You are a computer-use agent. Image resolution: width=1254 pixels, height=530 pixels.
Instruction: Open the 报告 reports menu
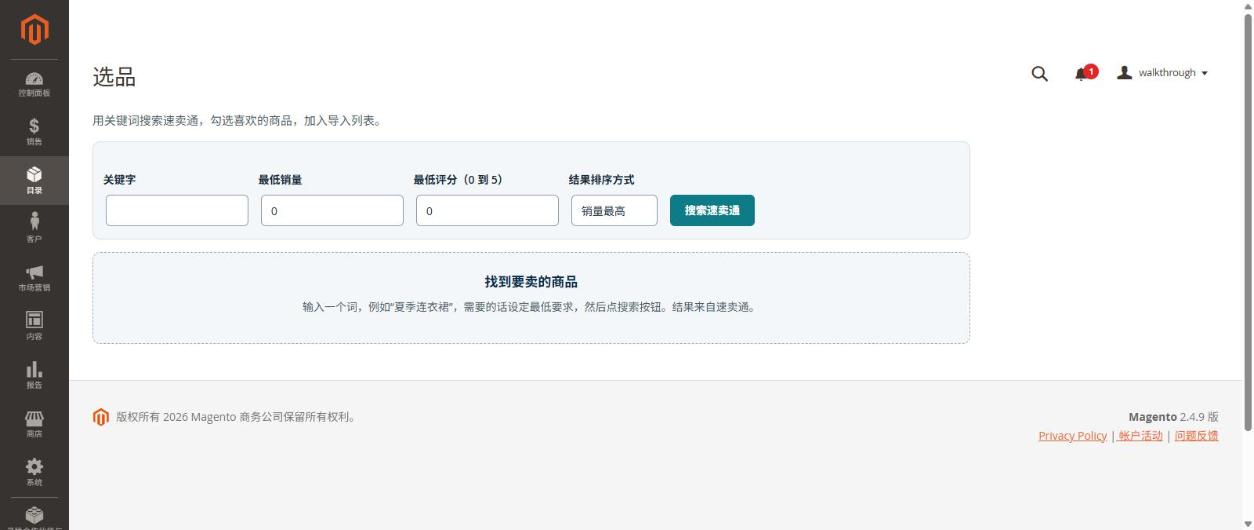pyautogui.click(x=34, y=375)
